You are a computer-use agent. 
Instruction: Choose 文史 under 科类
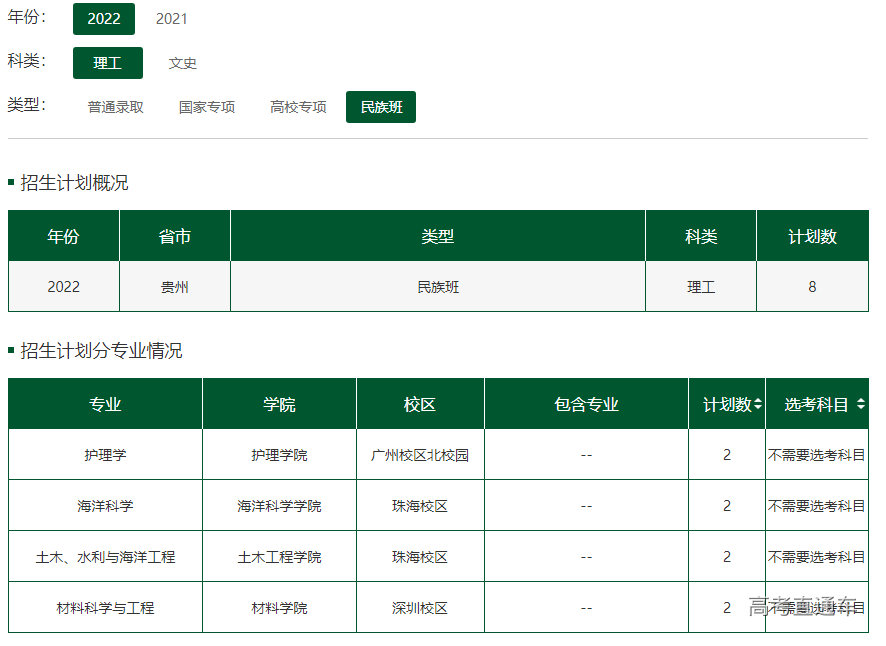click(x=182, y=63)
